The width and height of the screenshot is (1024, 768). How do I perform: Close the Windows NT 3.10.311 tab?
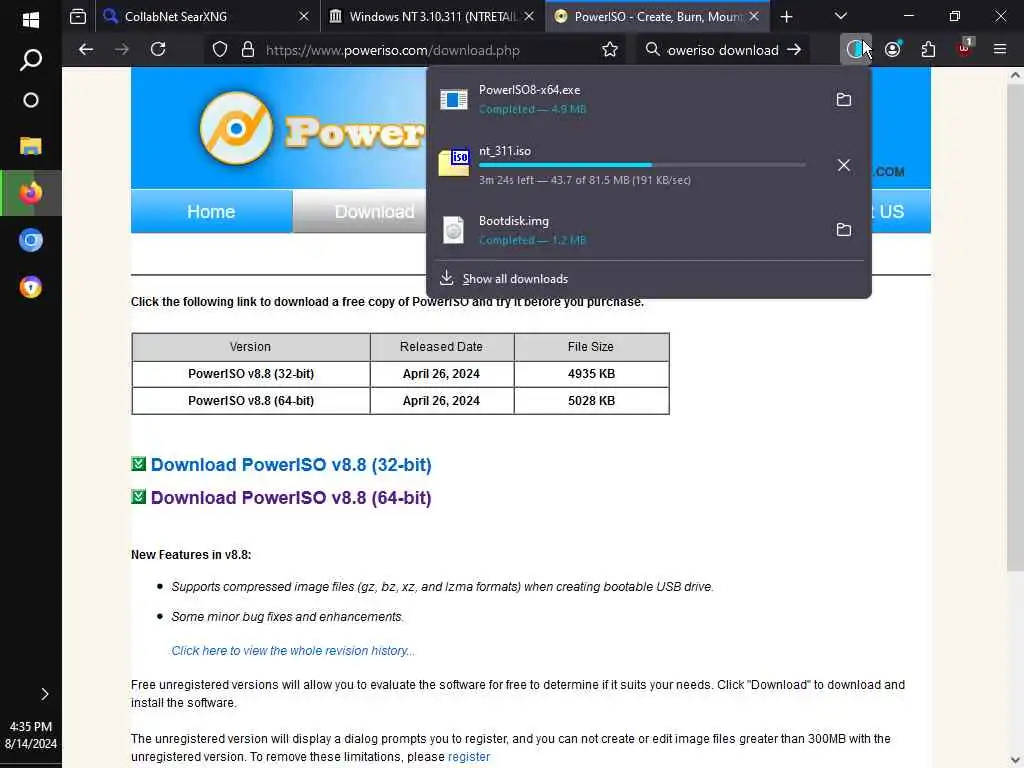tap(529, 16)
